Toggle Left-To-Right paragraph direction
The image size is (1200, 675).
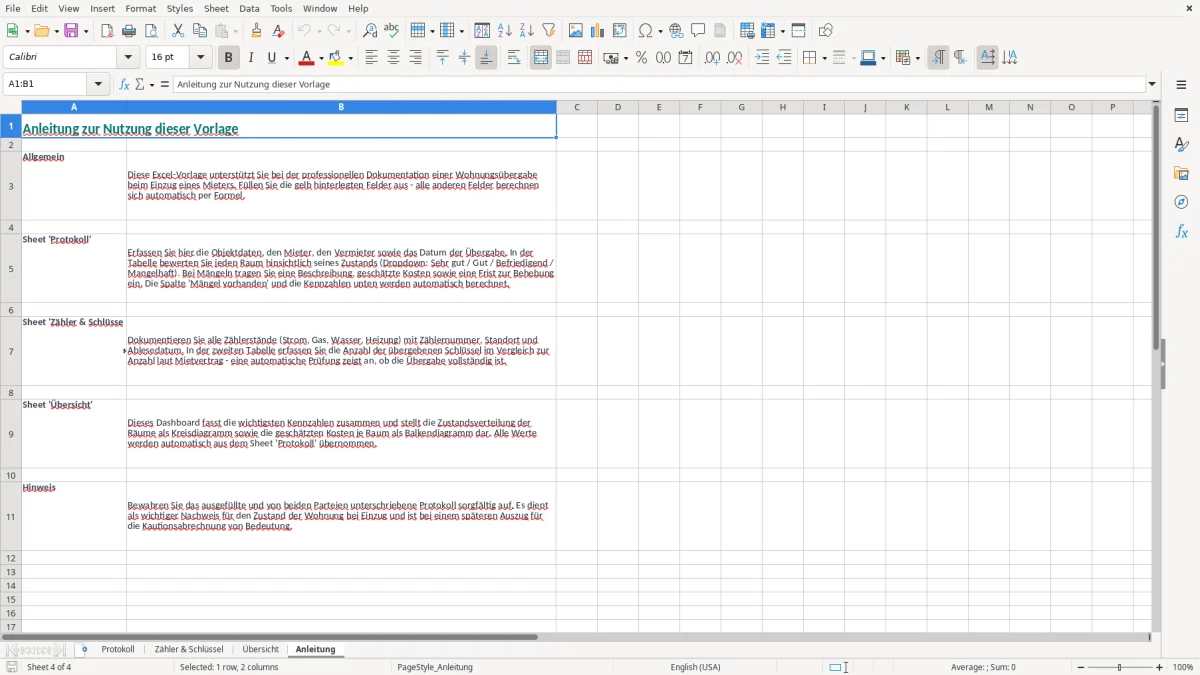[x=938, y=58]
